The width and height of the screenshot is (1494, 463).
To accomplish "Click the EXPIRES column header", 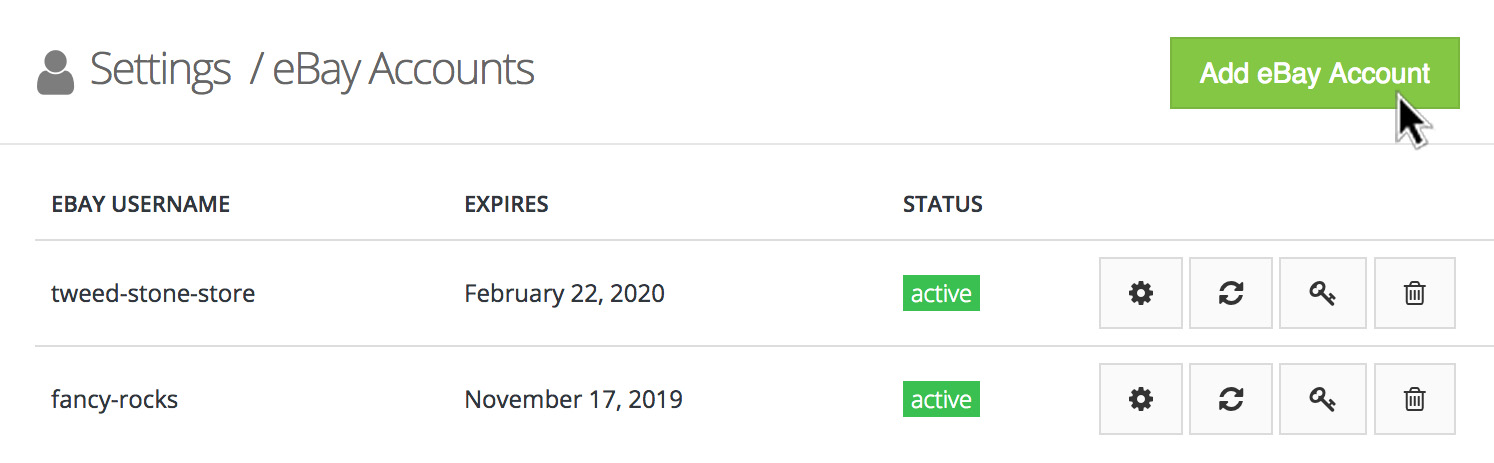I will (x=506, y=205).
